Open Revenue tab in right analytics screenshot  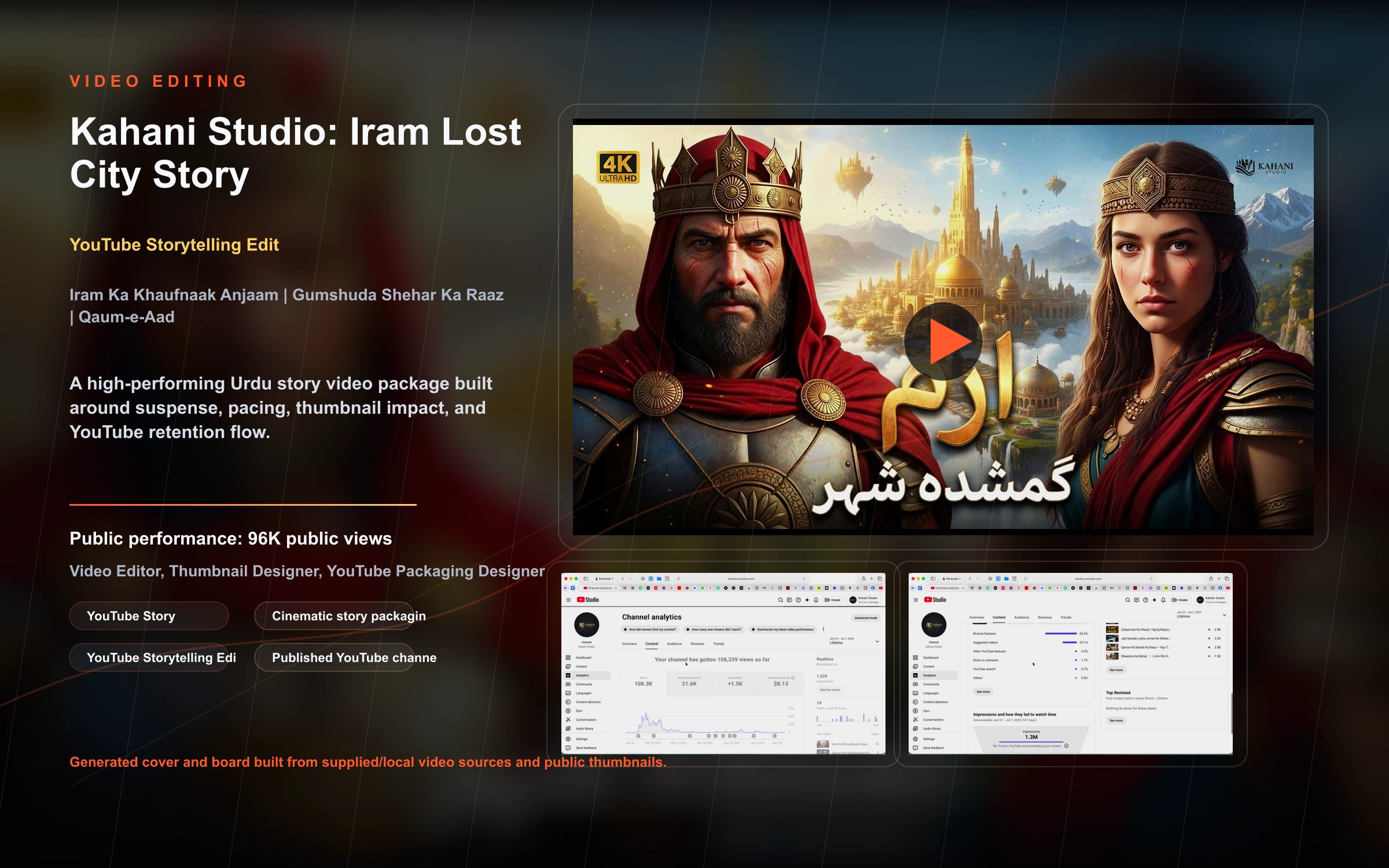click(x=1045, y=617)
